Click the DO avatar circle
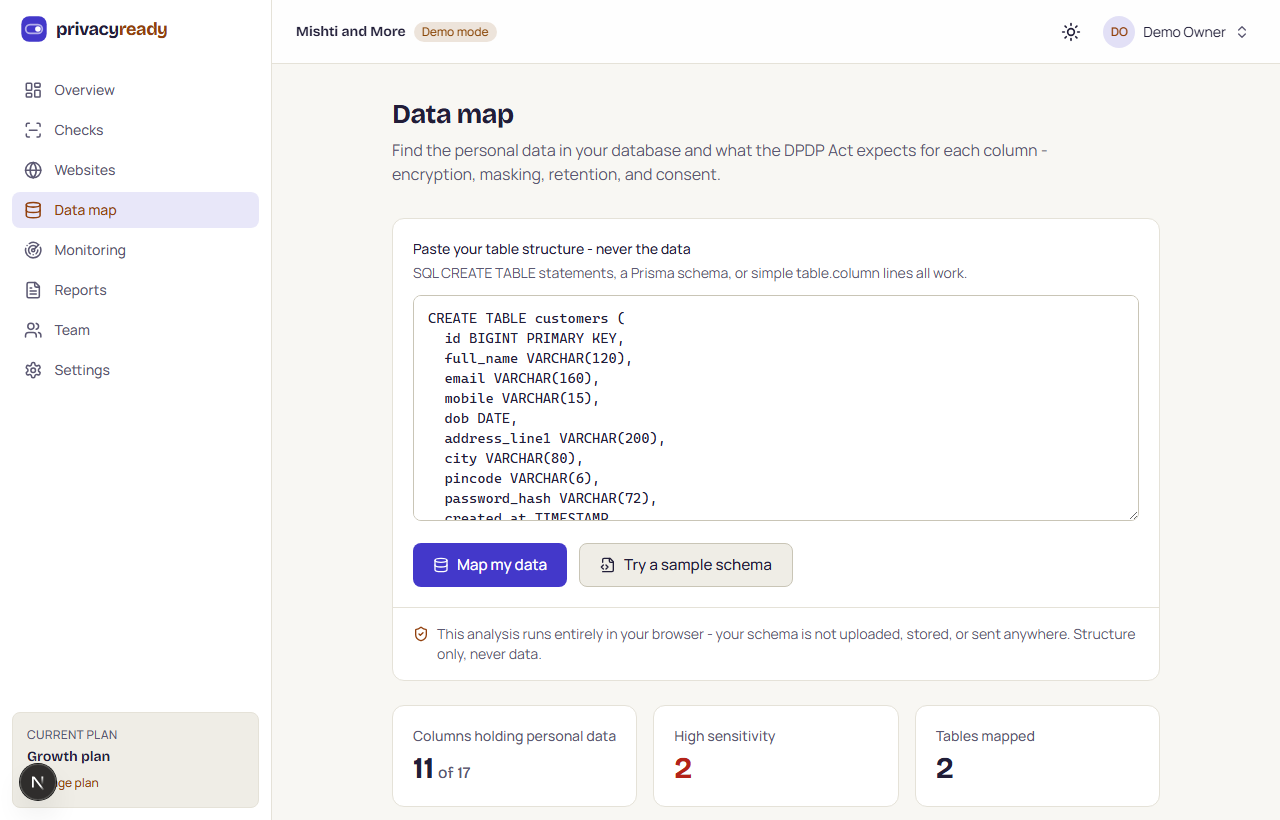The width and height of the screenshot is (1280, 820). (1119, 32)
